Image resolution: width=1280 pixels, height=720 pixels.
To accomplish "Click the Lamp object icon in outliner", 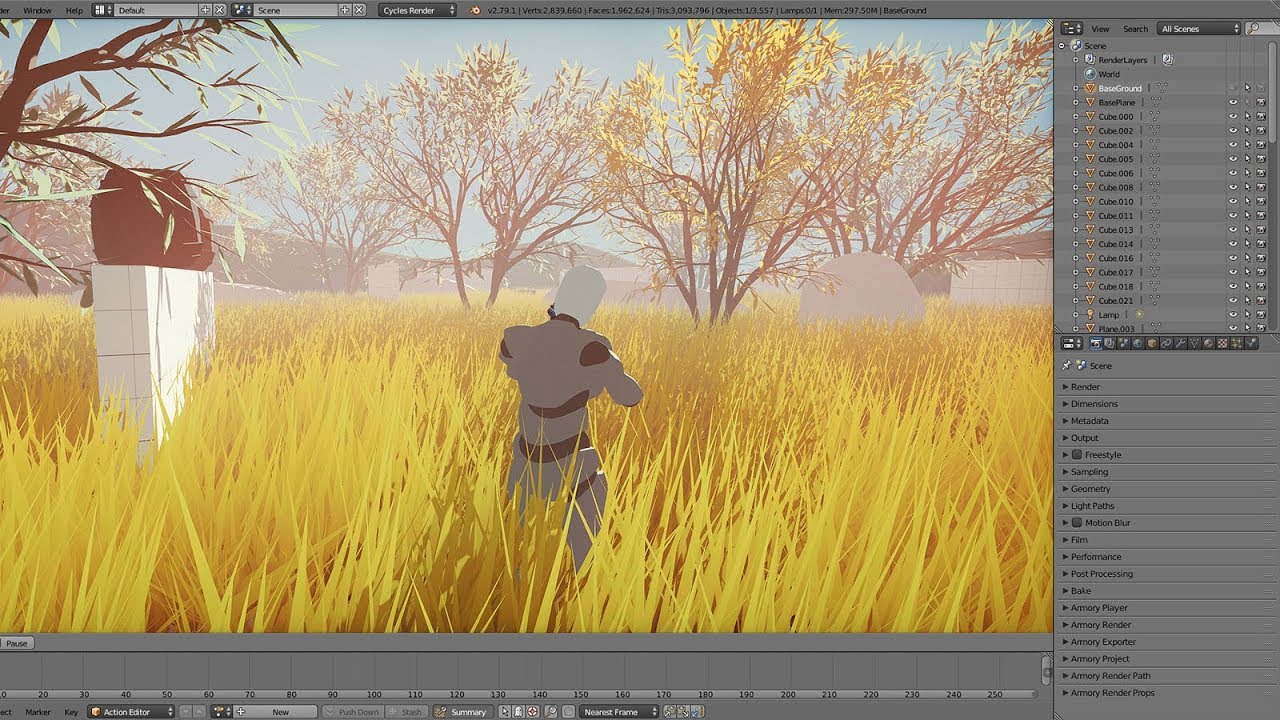I will point(1091,315).
